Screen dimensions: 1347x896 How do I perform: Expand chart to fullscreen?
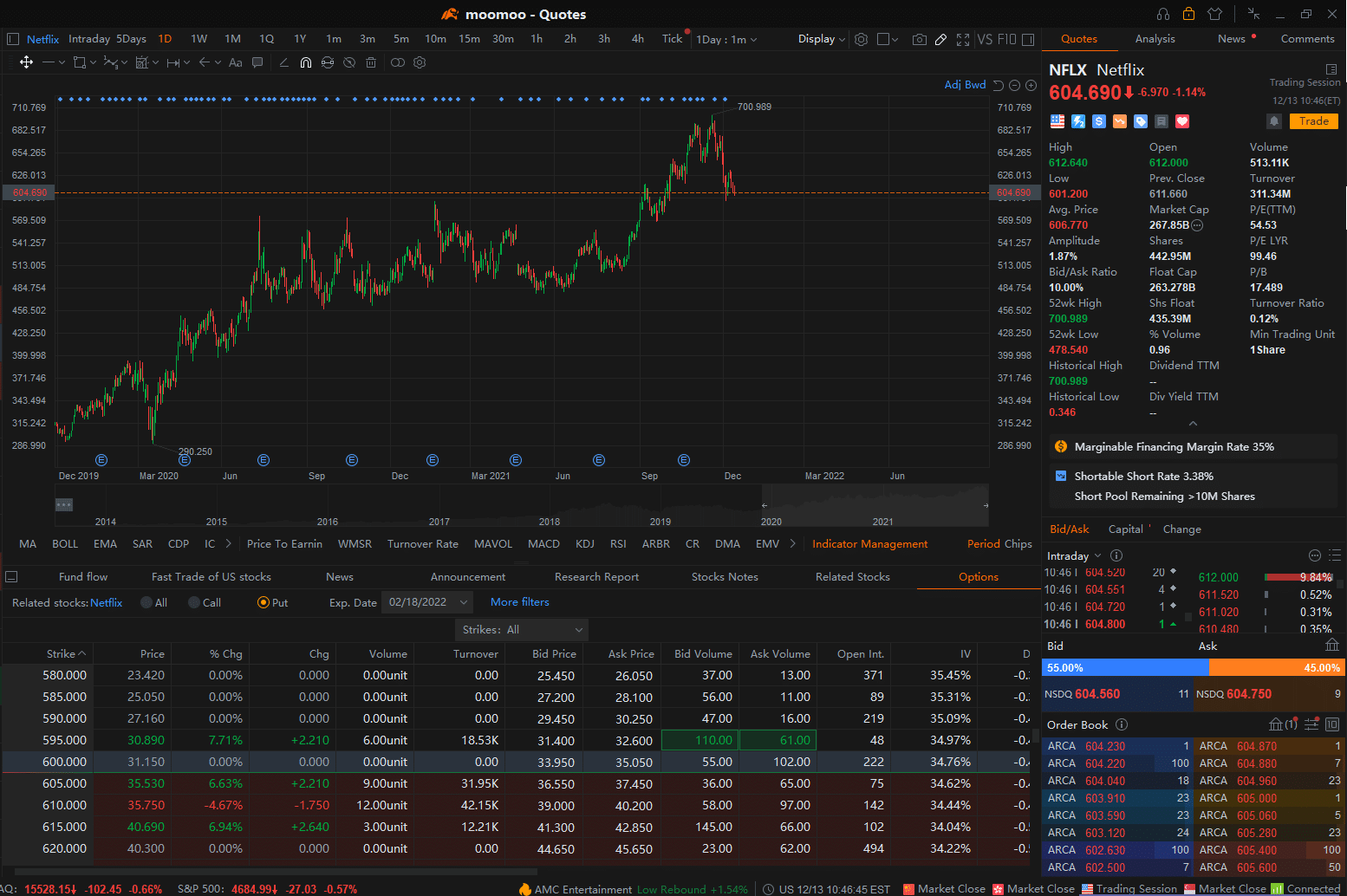click(963, 39)
